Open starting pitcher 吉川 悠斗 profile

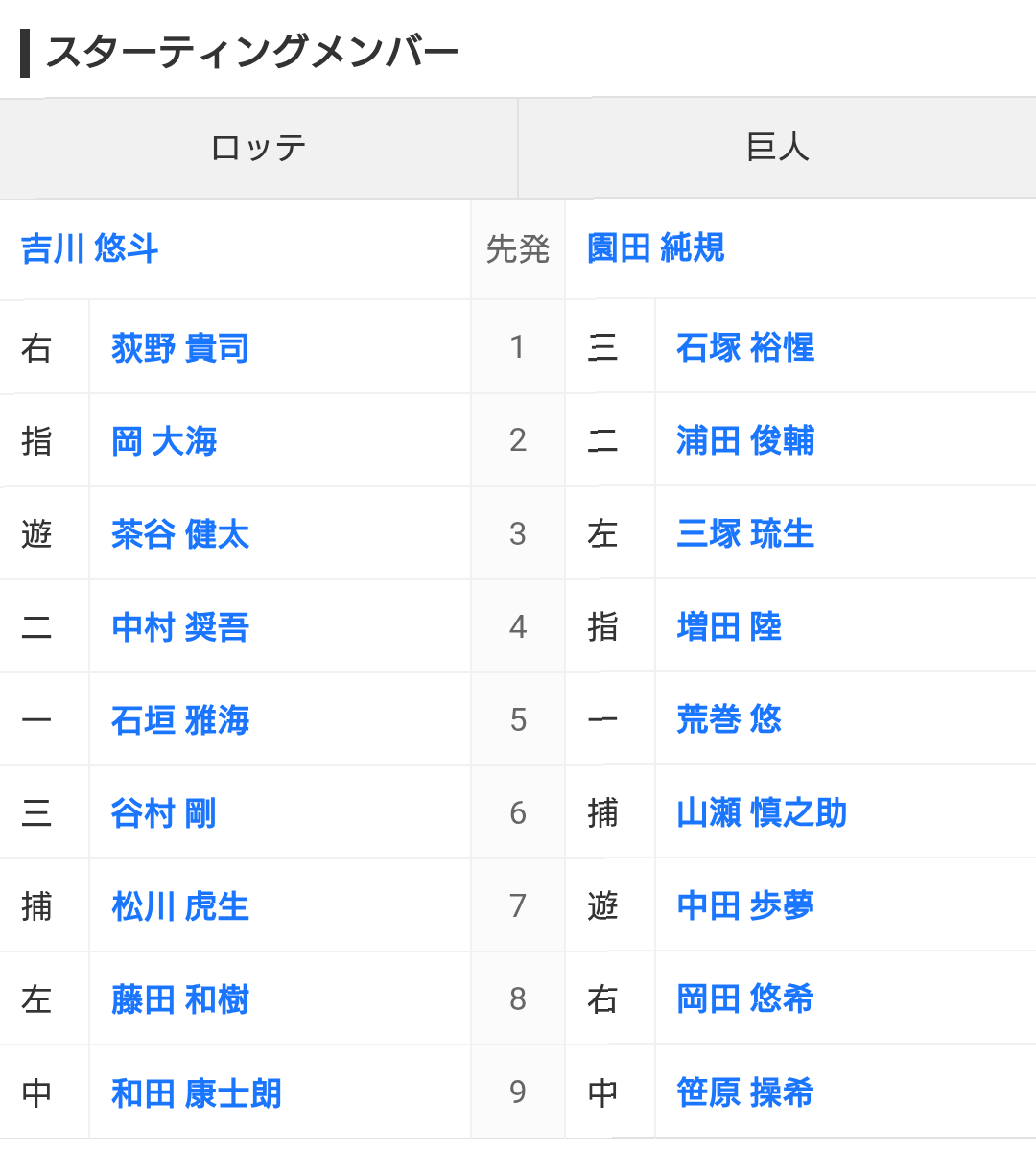[89, 249]
